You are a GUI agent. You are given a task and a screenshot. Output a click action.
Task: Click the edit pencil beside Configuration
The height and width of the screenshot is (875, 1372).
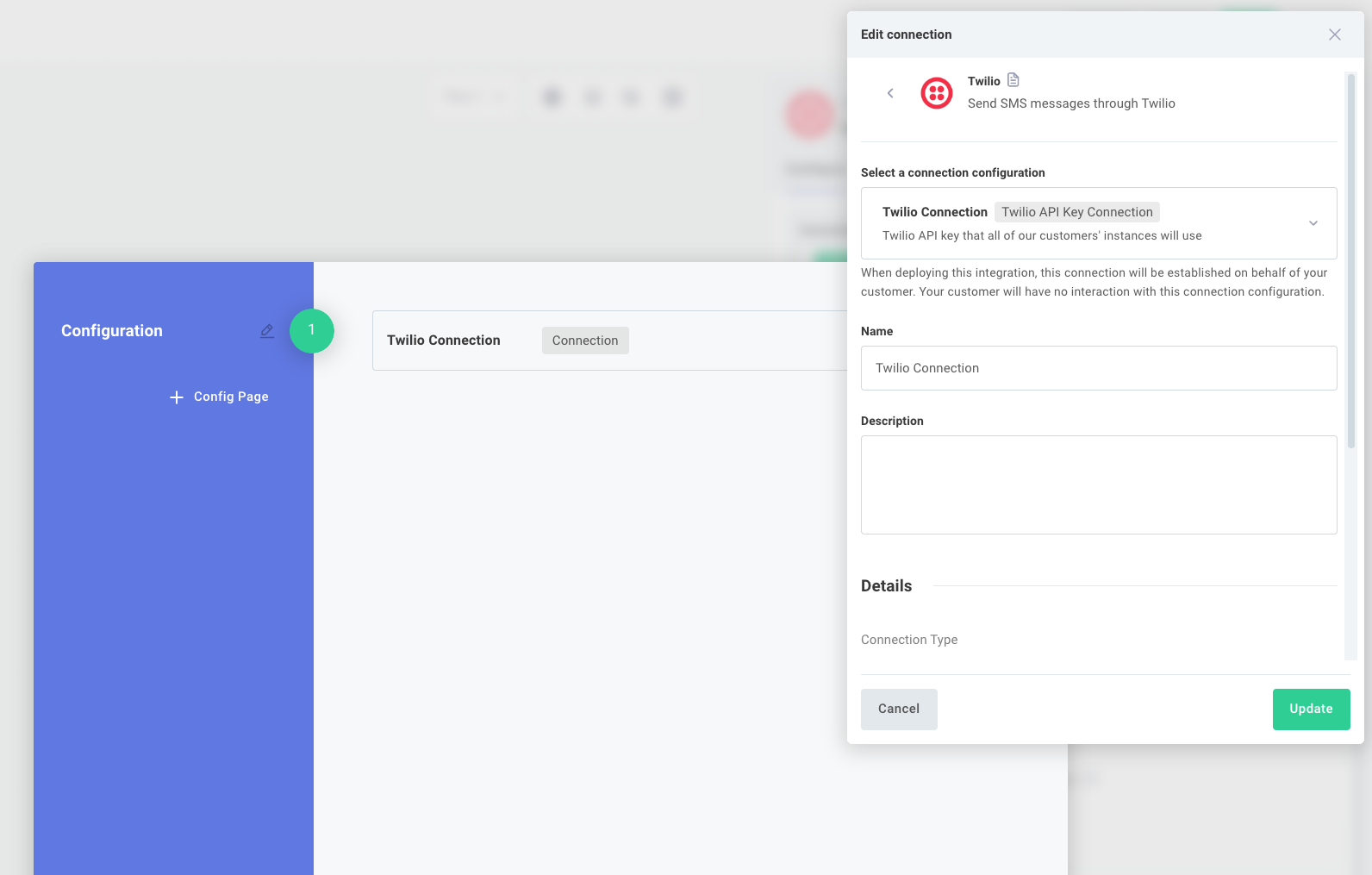coord(267,331)
